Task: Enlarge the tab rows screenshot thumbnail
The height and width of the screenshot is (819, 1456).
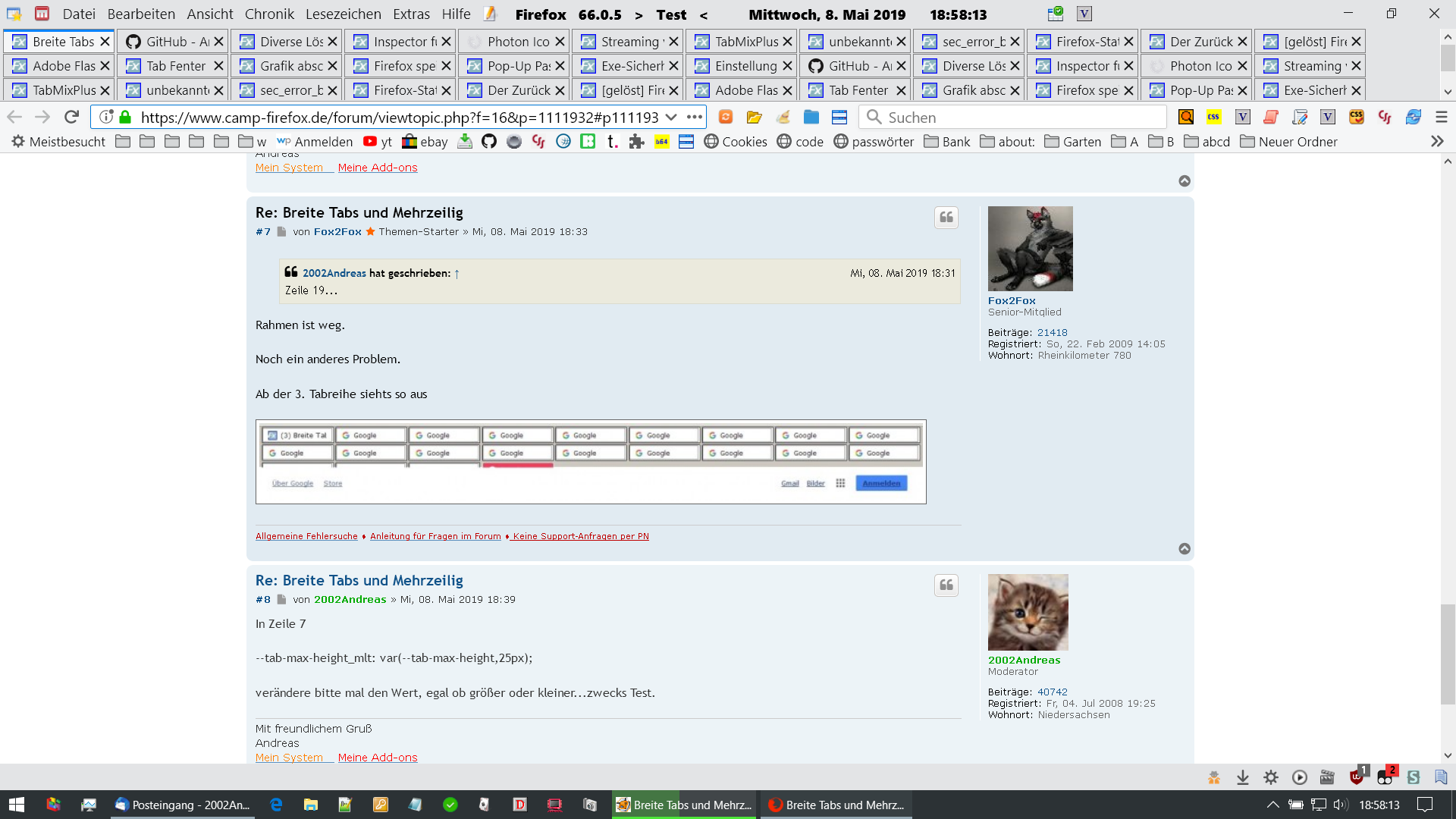Action: tap(590, 461)
